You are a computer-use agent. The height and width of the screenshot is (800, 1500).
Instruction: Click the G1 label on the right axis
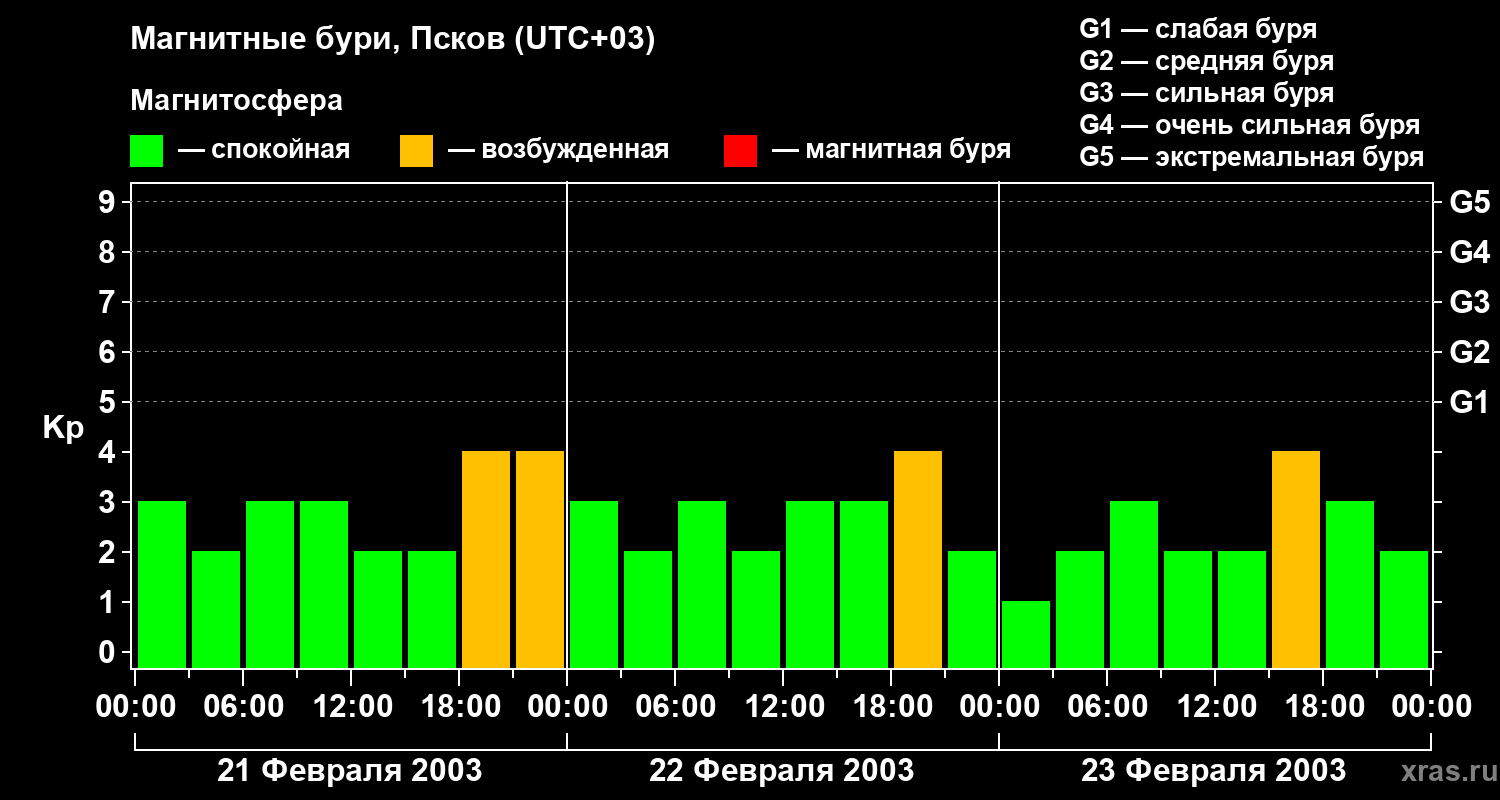pos(1470,402)
